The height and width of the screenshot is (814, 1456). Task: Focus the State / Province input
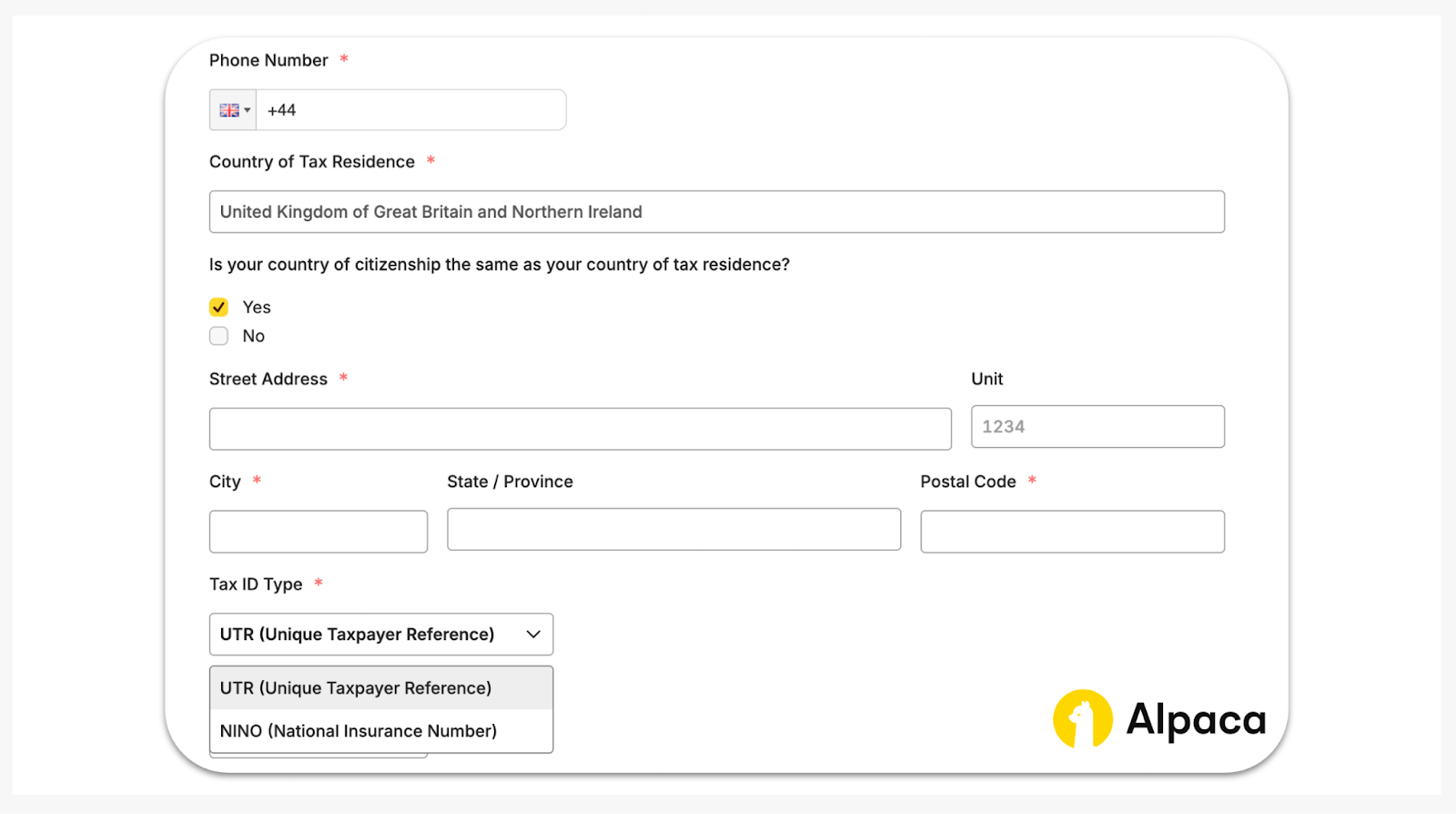[x=673, y=530]
